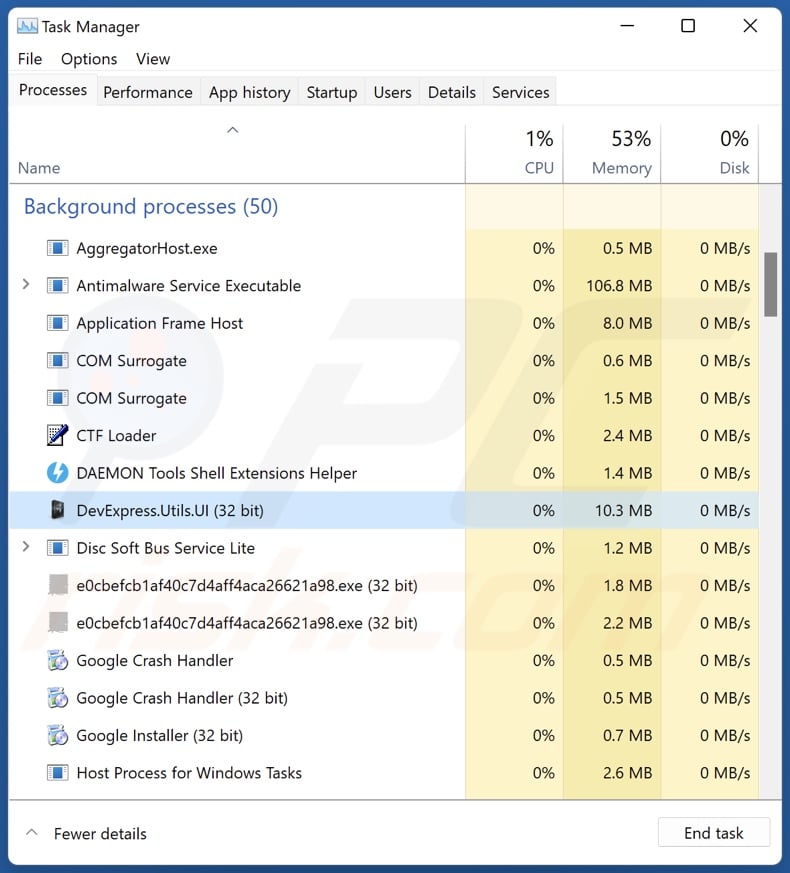
Task: Click the vertical scrollbar thumb
Action: click(x=771, y=285)
